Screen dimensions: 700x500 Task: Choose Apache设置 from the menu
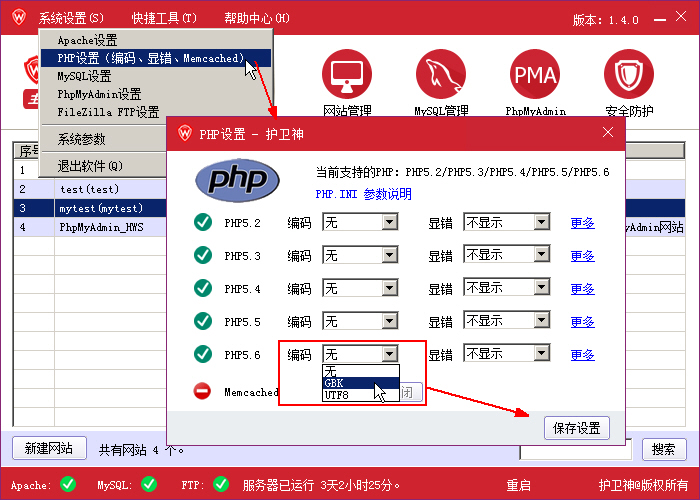click(x=156, y=40)
